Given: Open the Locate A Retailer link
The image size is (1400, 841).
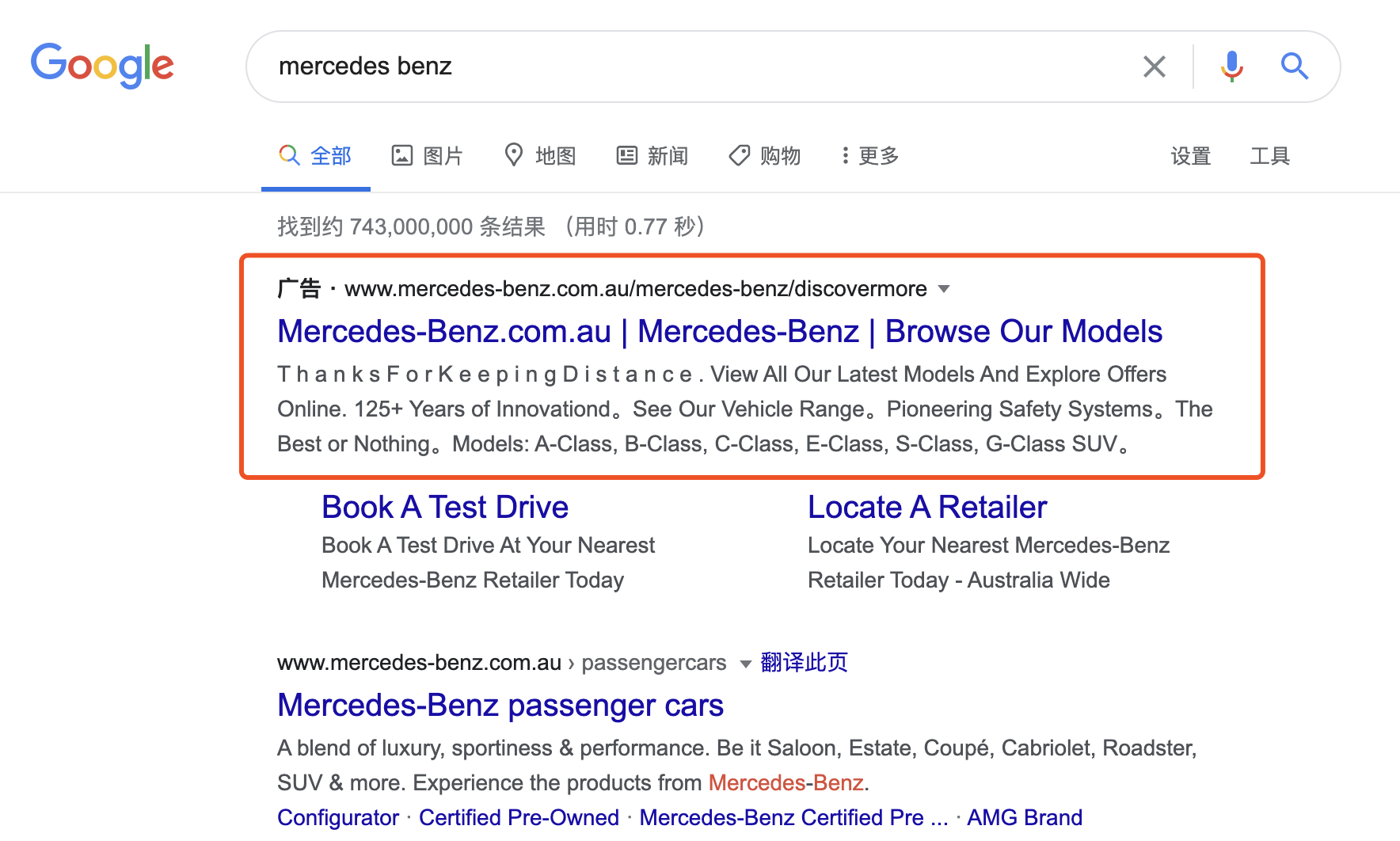Looking at the screenshot, I should [x=927, y=507].
